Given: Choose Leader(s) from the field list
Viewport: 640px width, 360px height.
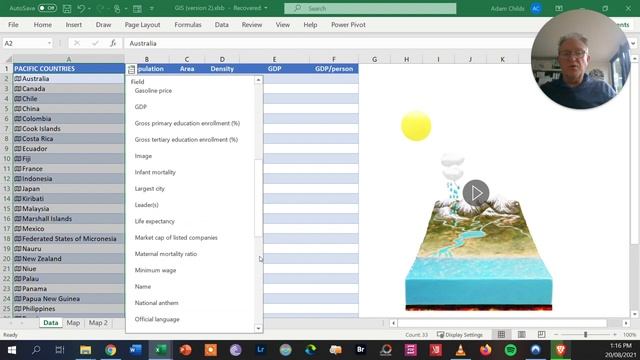Looking at the screenshot, I should [x=147, y=205].
